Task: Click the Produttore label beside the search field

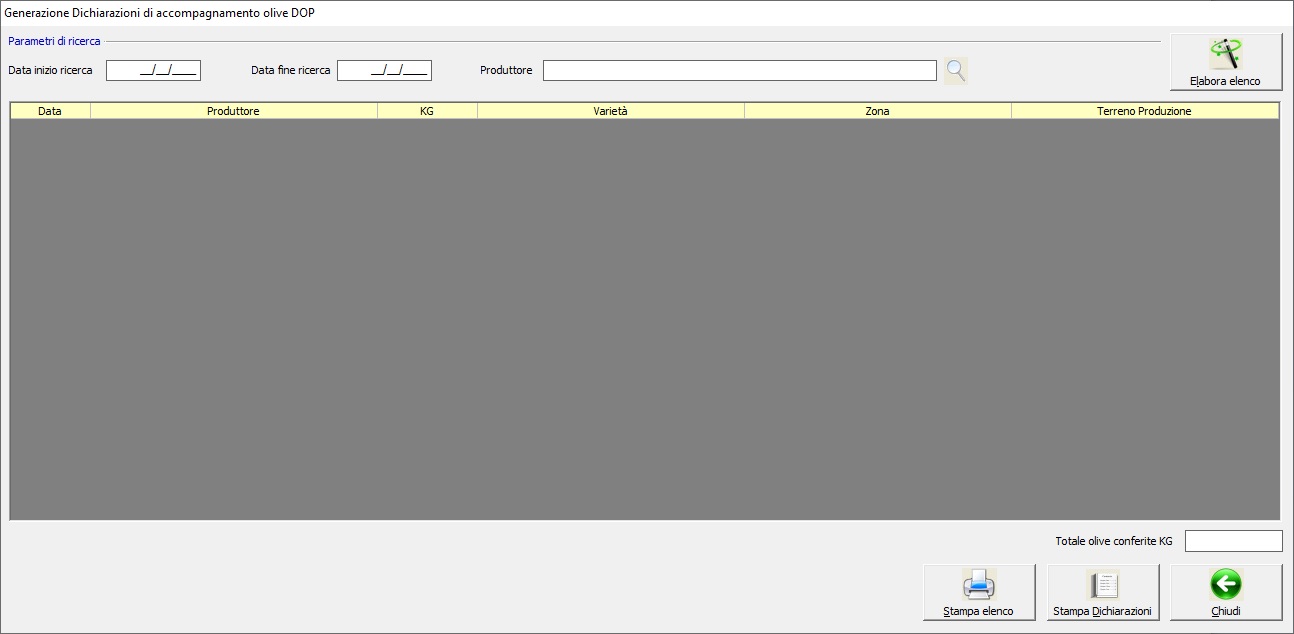Action: coord(506,71)
